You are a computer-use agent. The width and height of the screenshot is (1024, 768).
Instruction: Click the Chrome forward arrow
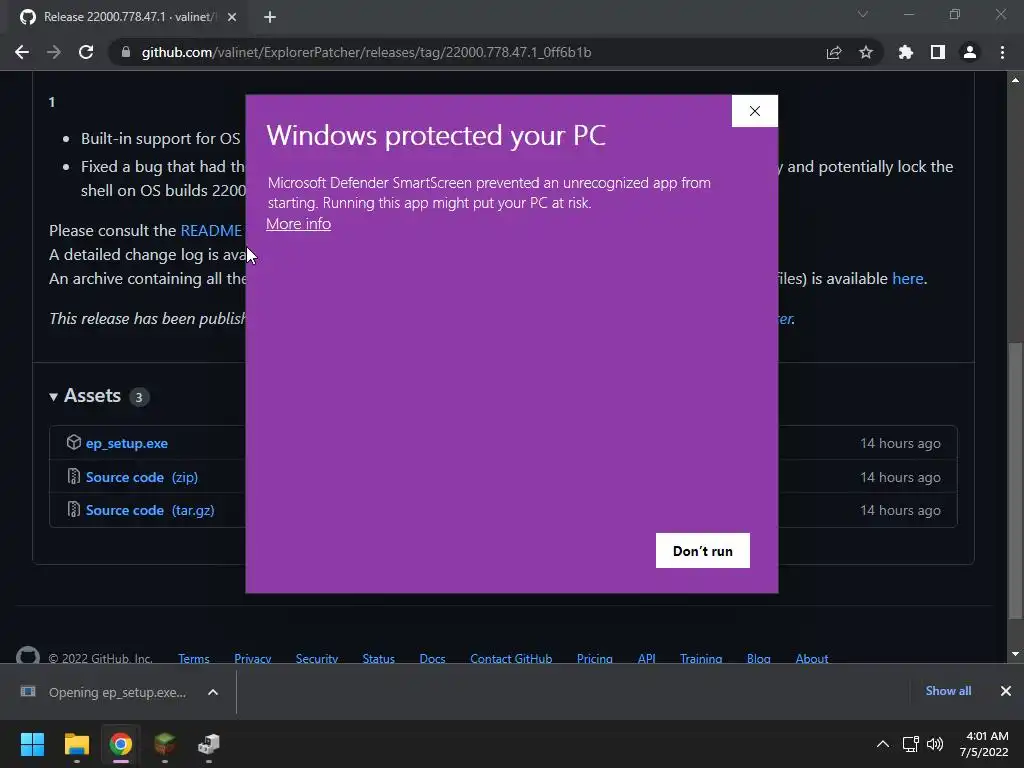(x=54, y=52)
